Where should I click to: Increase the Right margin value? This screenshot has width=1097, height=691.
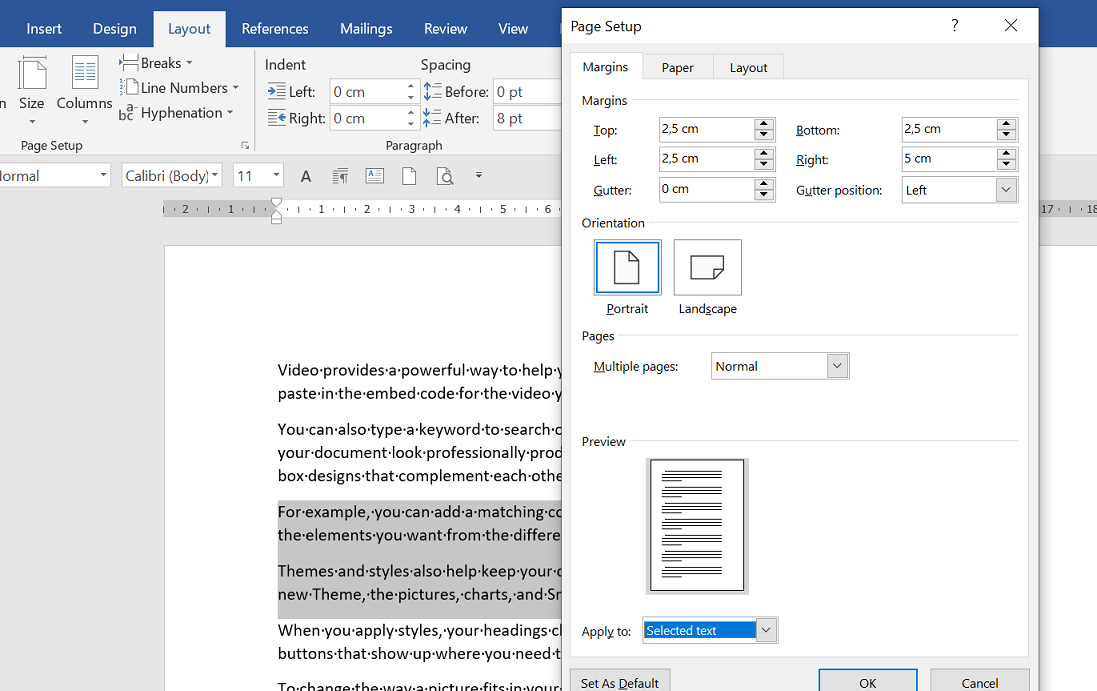1006,153
